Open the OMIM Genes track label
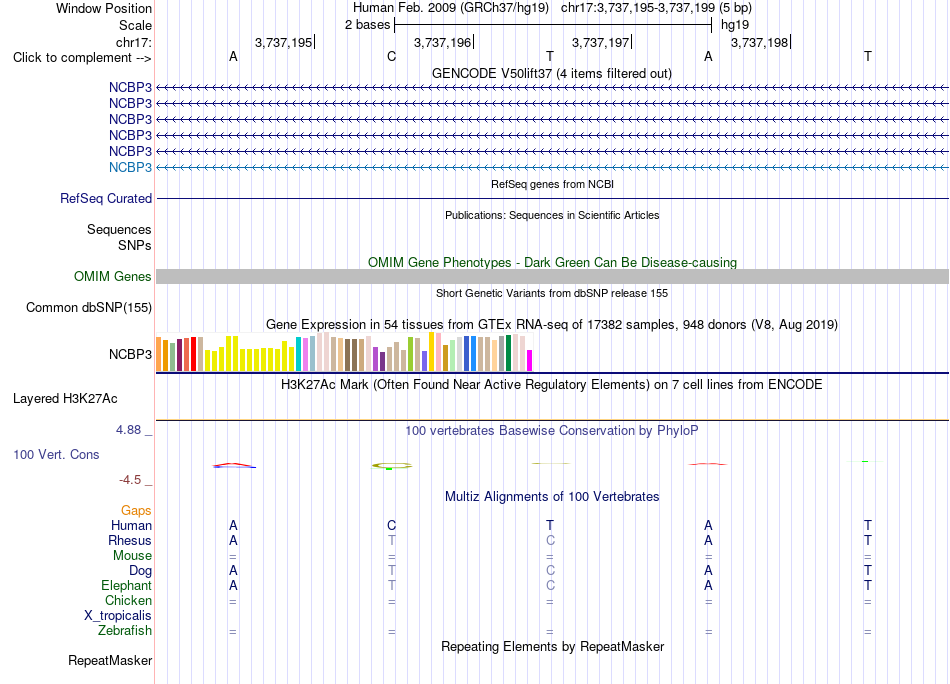 click(x=112, y=276)
